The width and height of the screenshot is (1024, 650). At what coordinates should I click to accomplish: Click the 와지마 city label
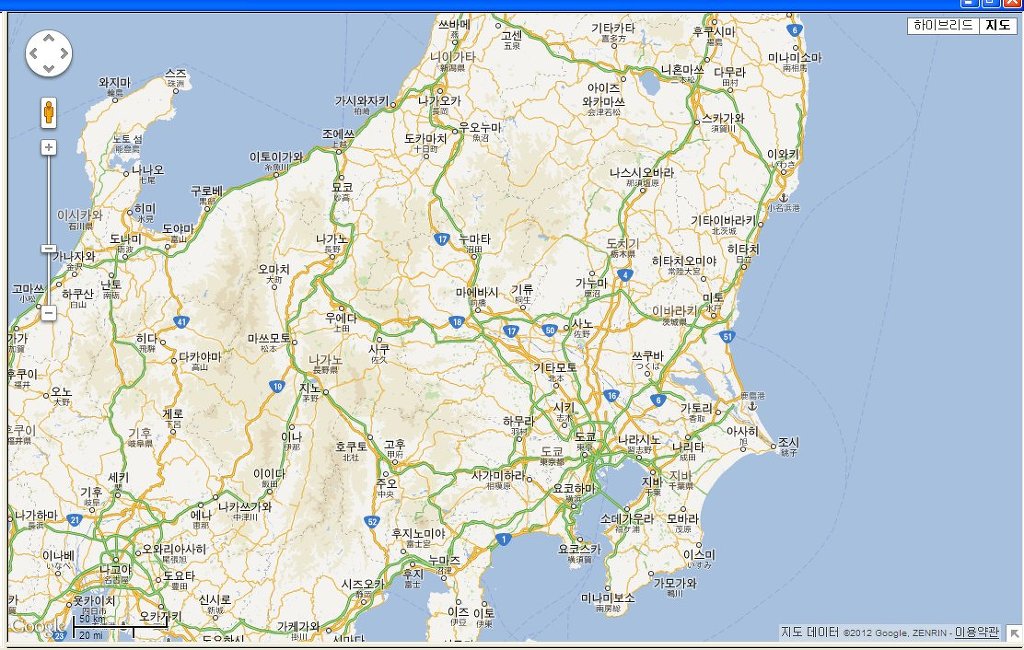coord(115,83)
